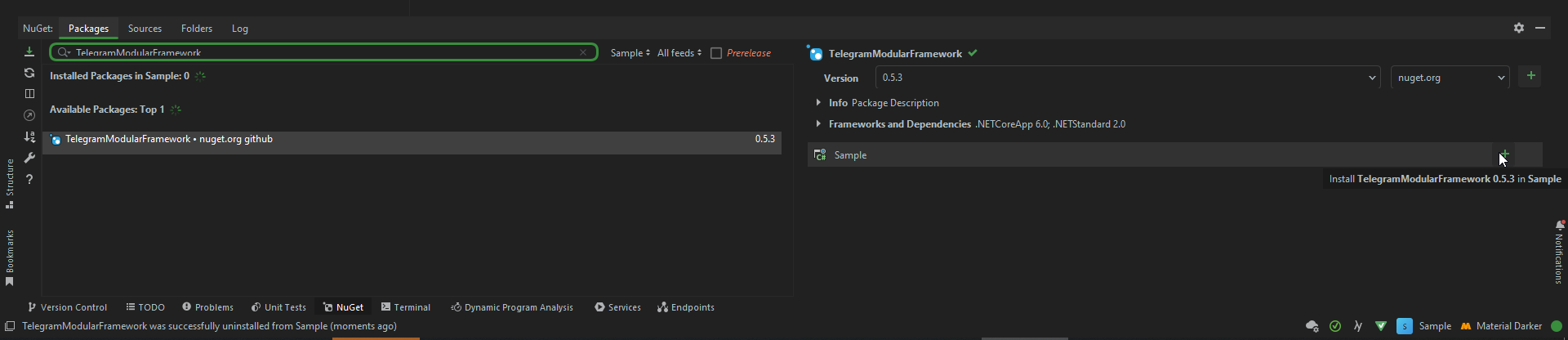Select TelegramModularFramework in available packages
Viewport: 1568px width, 340px height.
[x=412, y=140]
